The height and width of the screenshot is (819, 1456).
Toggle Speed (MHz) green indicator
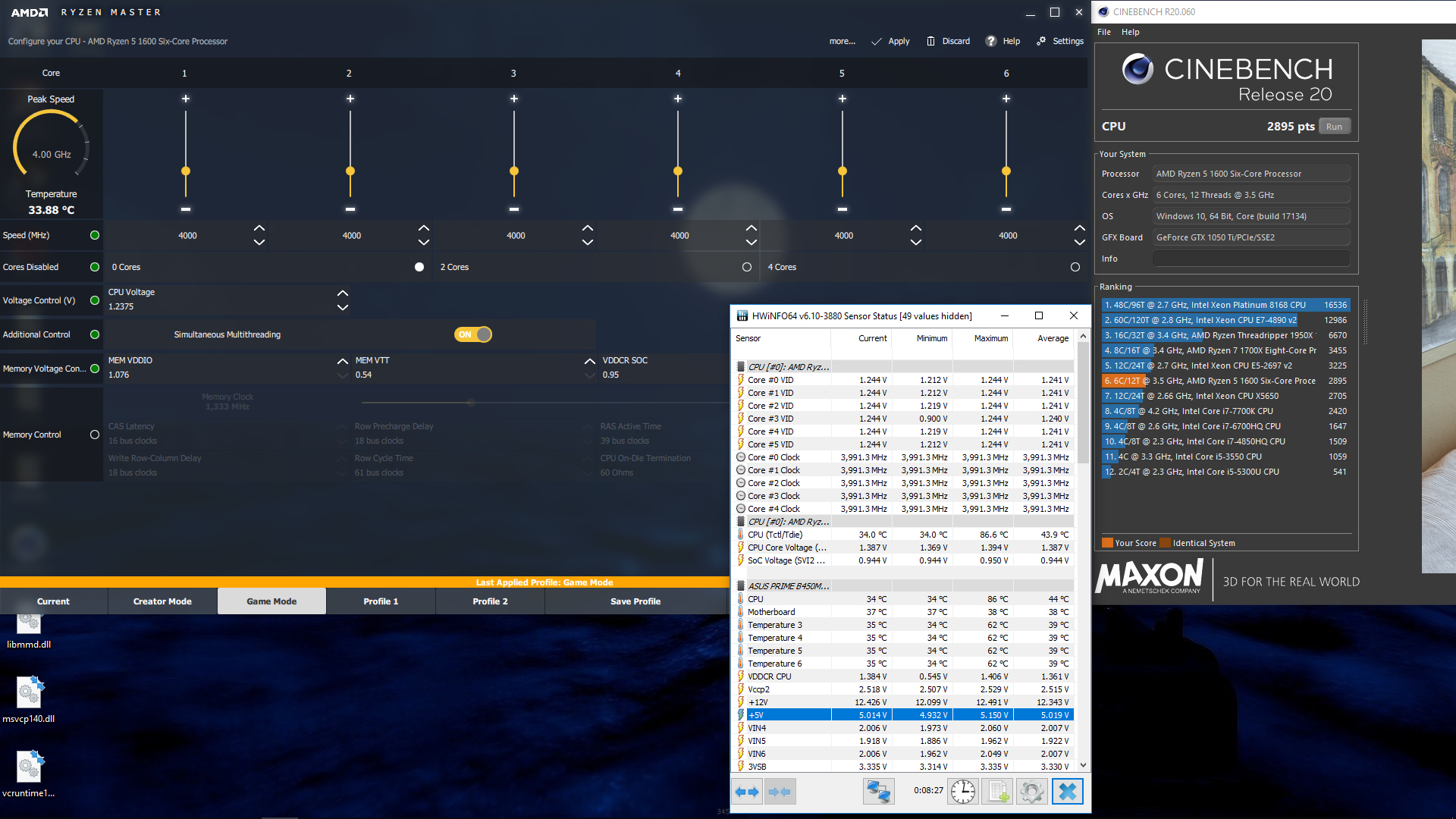point(95,235)
